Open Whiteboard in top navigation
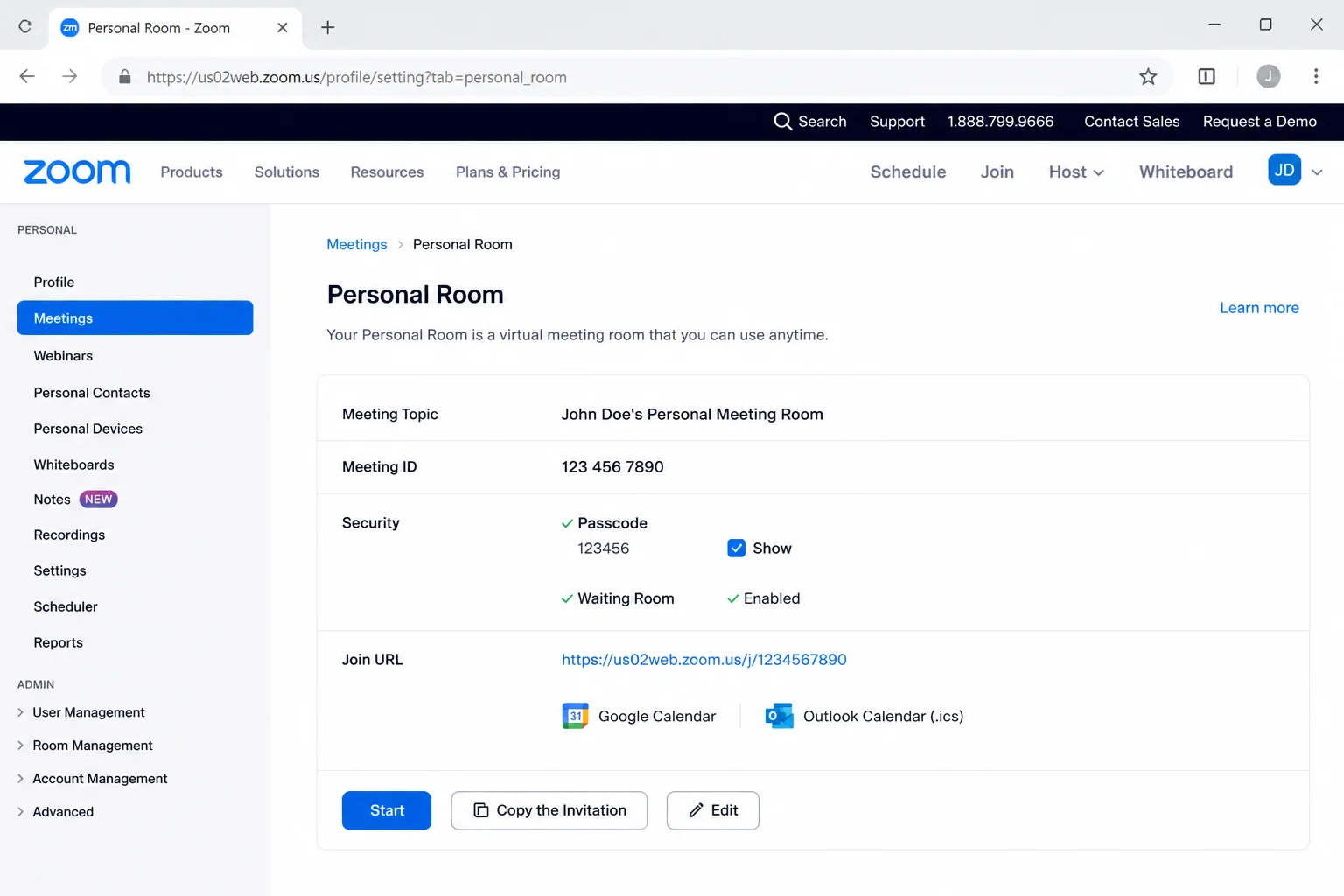The image size is (1344, 896). (1186, 172)
